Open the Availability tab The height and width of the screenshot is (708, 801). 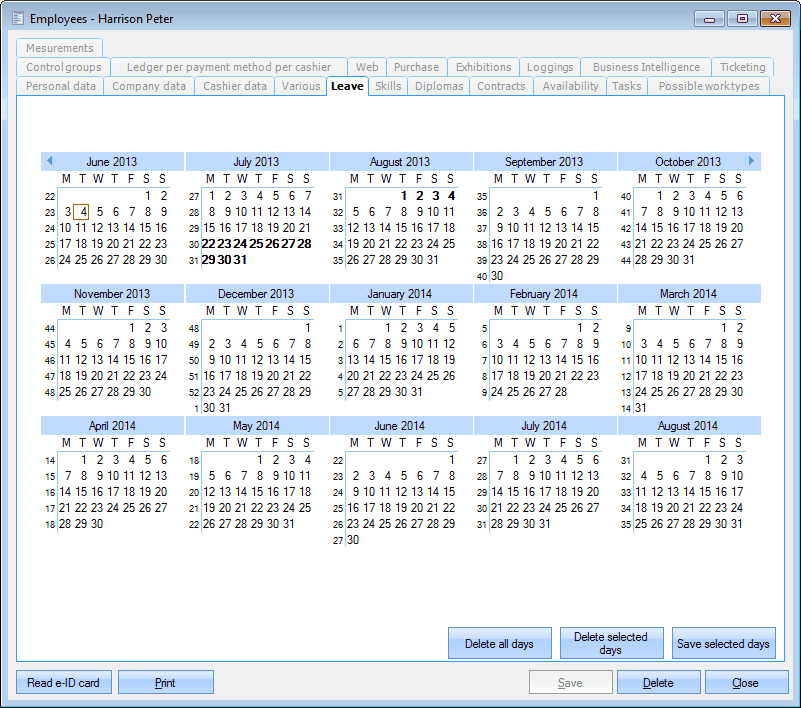point(570,86)
